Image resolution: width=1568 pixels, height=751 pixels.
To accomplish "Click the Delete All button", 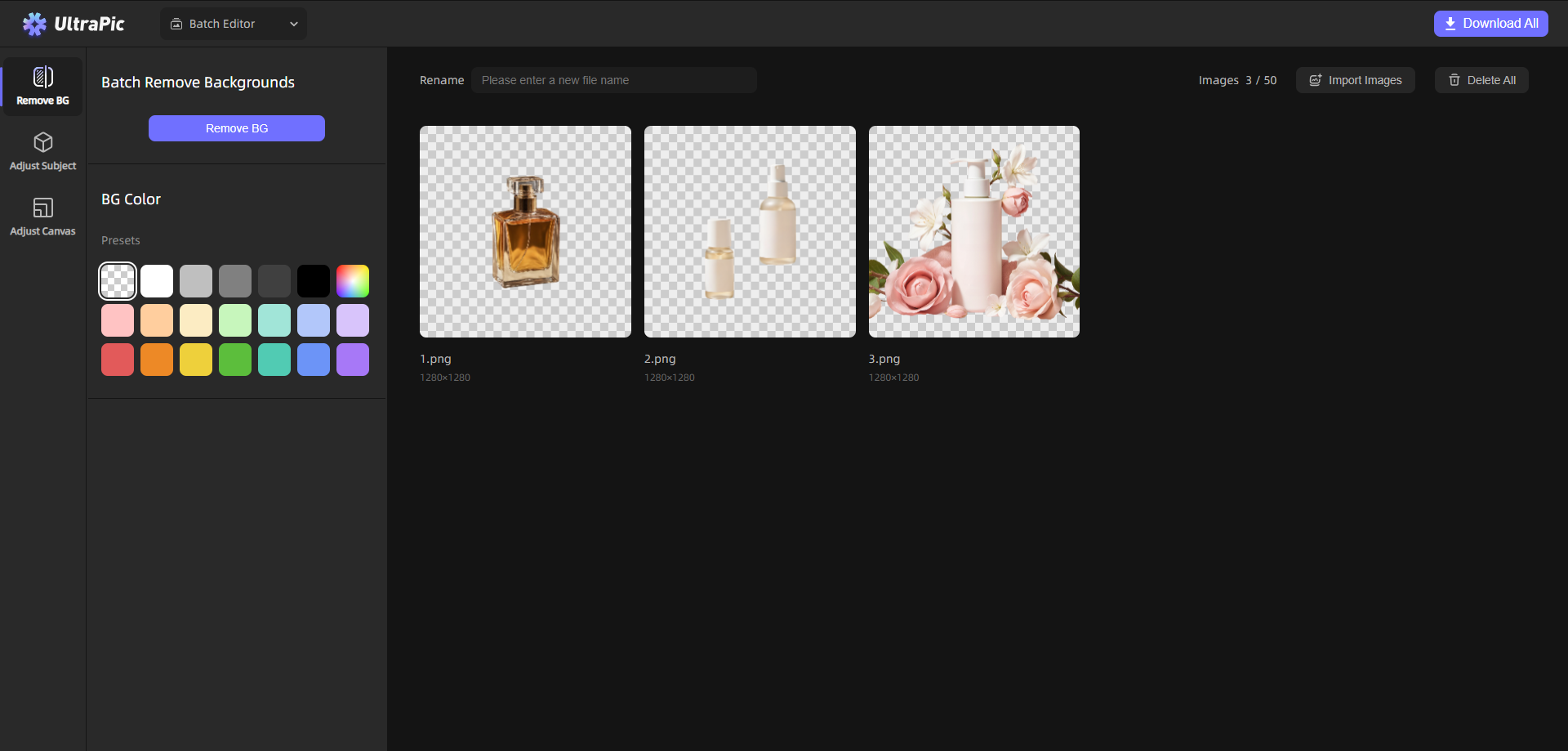I will [1481, 80].
